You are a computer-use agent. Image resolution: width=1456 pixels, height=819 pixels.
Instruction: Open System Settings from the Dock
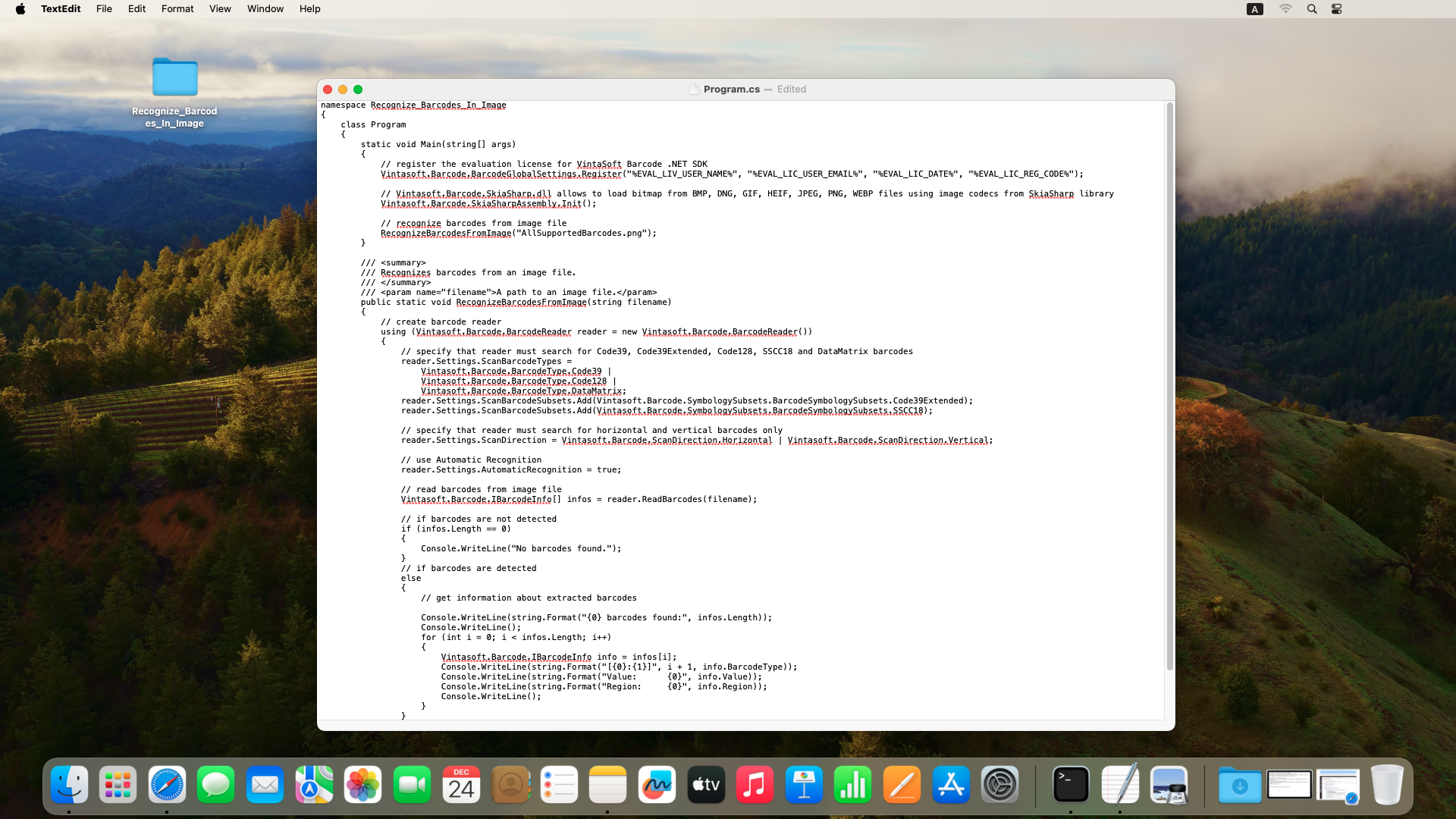999,785
